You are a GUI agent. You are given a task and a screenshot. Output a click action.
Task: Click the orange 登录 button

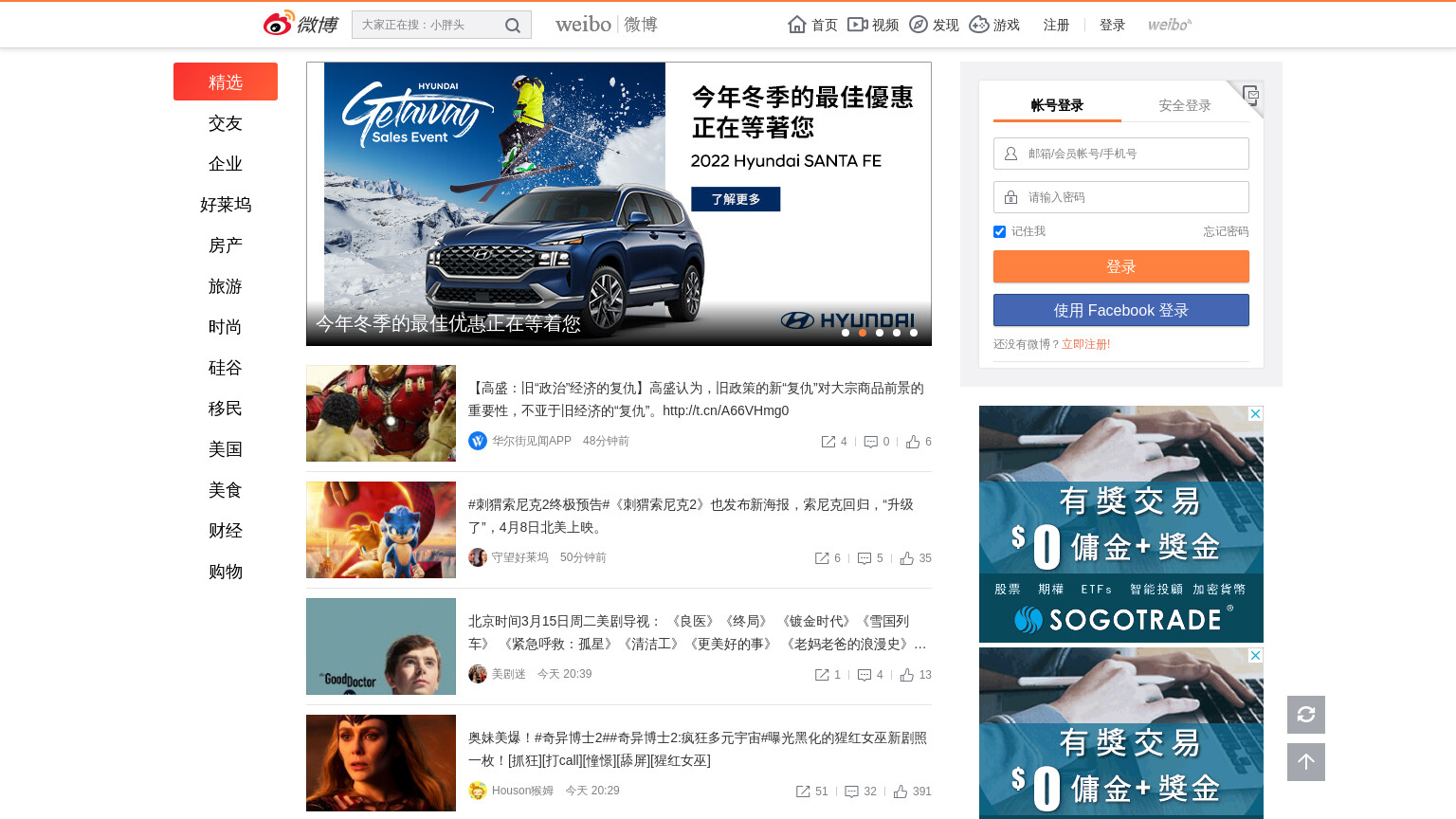1121,266
